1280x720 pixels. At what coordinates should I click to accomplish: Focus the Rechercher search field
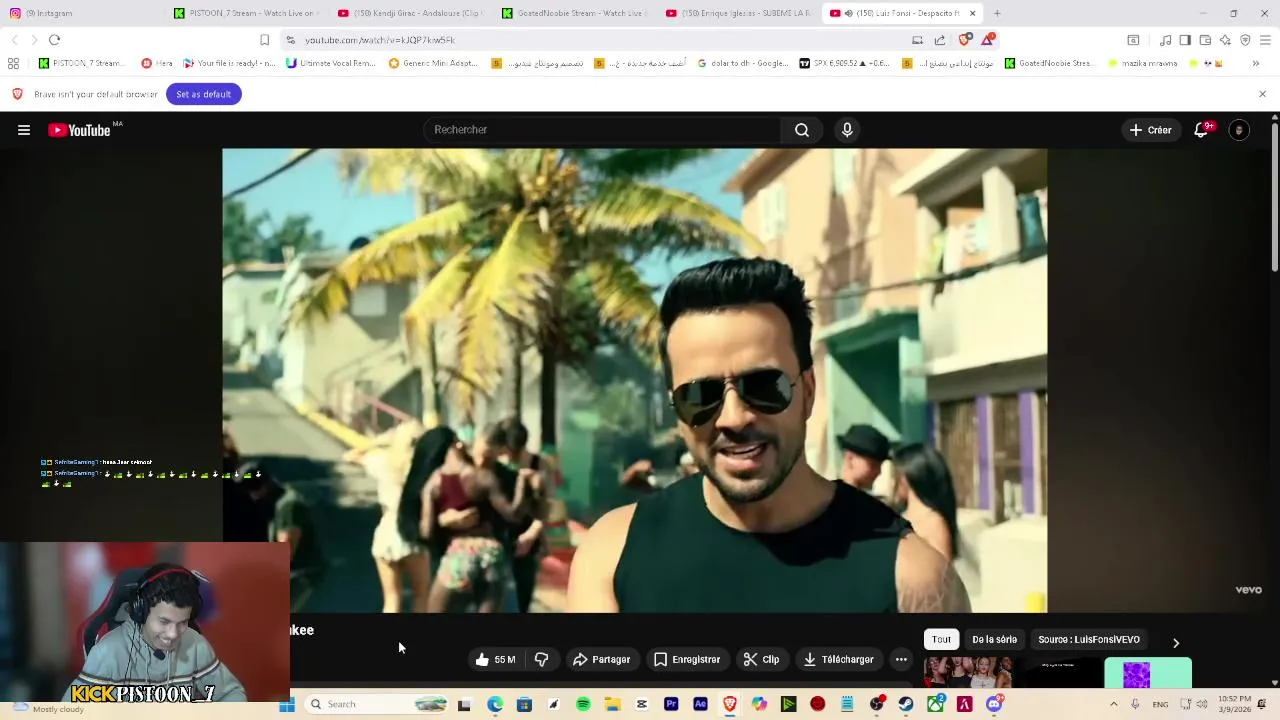pos(601,130)
